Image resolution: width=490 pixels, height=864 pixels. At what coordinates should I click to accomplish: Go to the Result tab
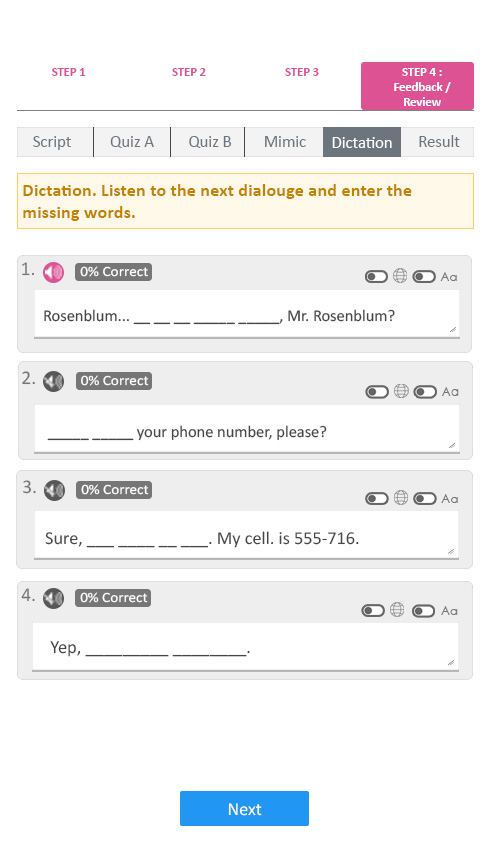point(438,142)
